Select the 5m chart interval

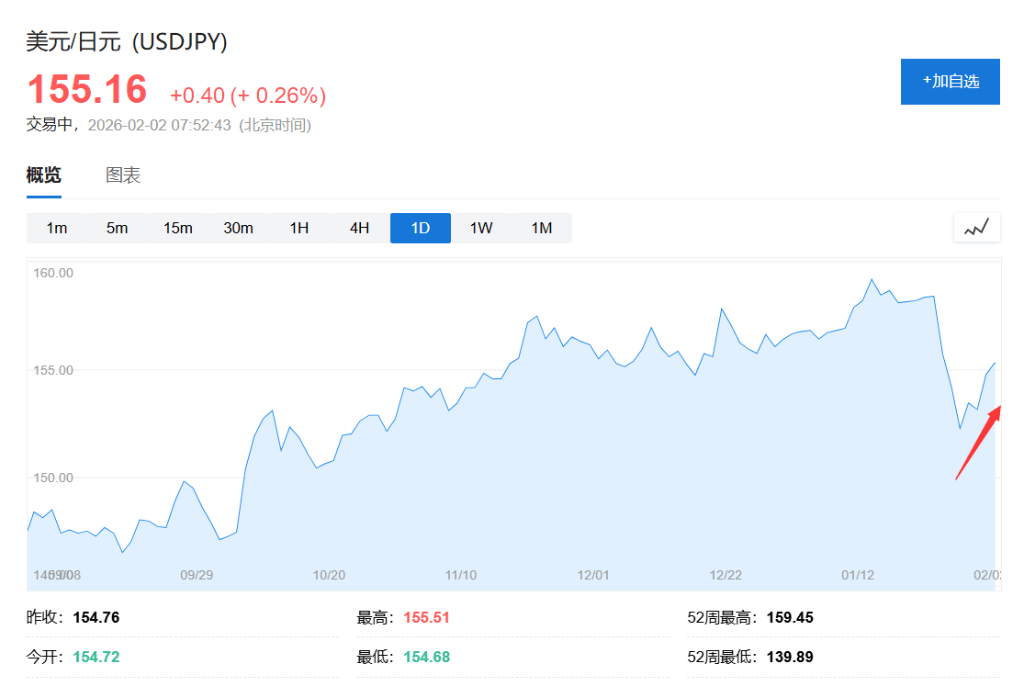coord(117,228)
